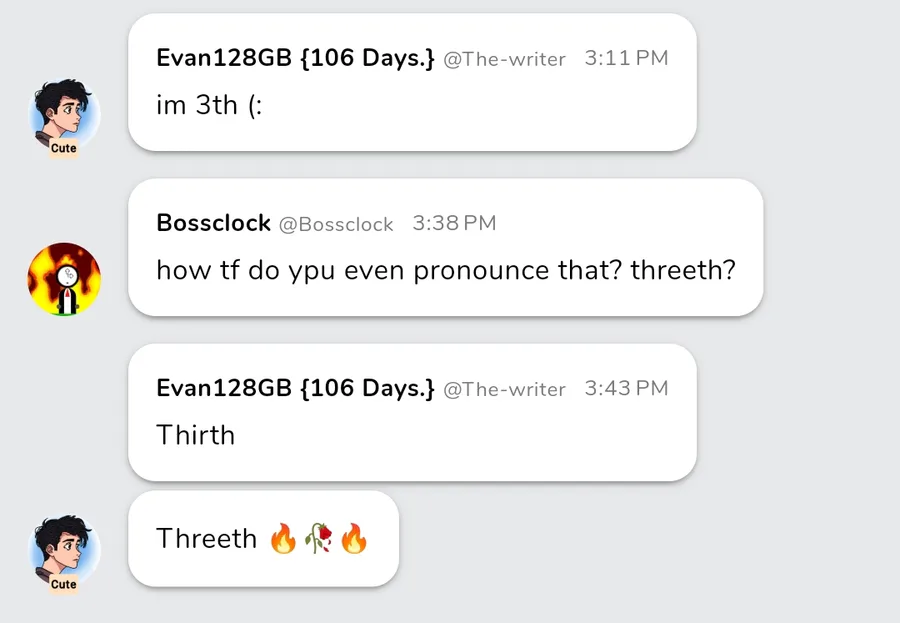
Task: Click the last fire emoji in the Threeth message
Action: (x=354, y=540)
